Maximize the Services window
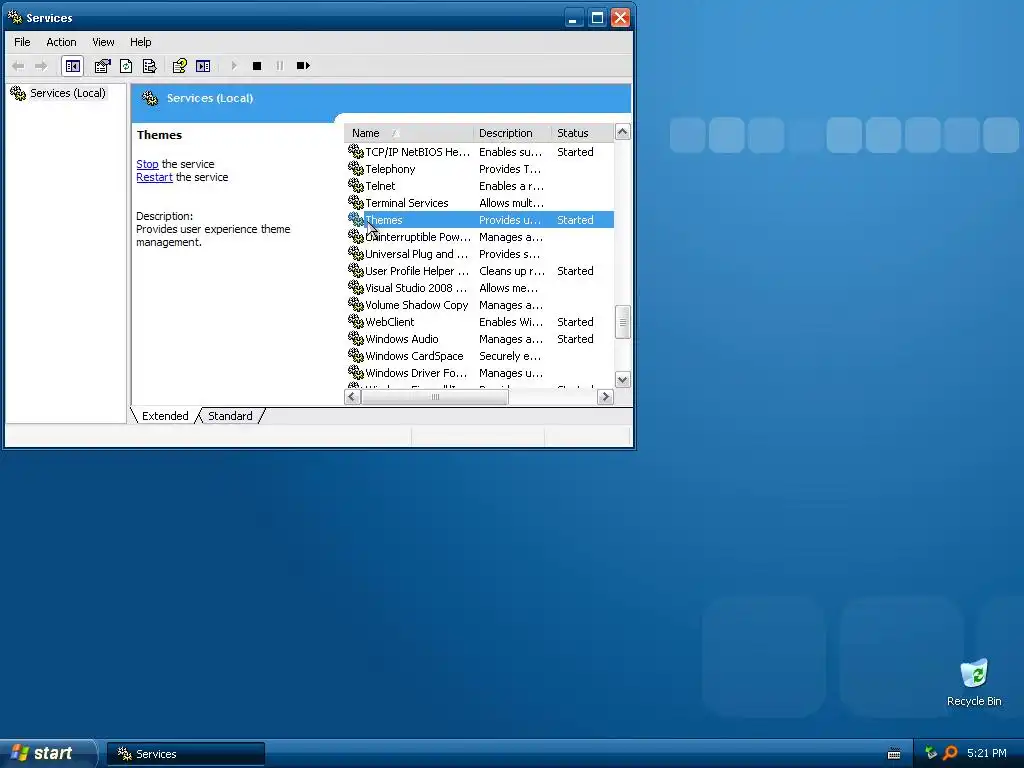1024x768 pixels. click(597, 18)
